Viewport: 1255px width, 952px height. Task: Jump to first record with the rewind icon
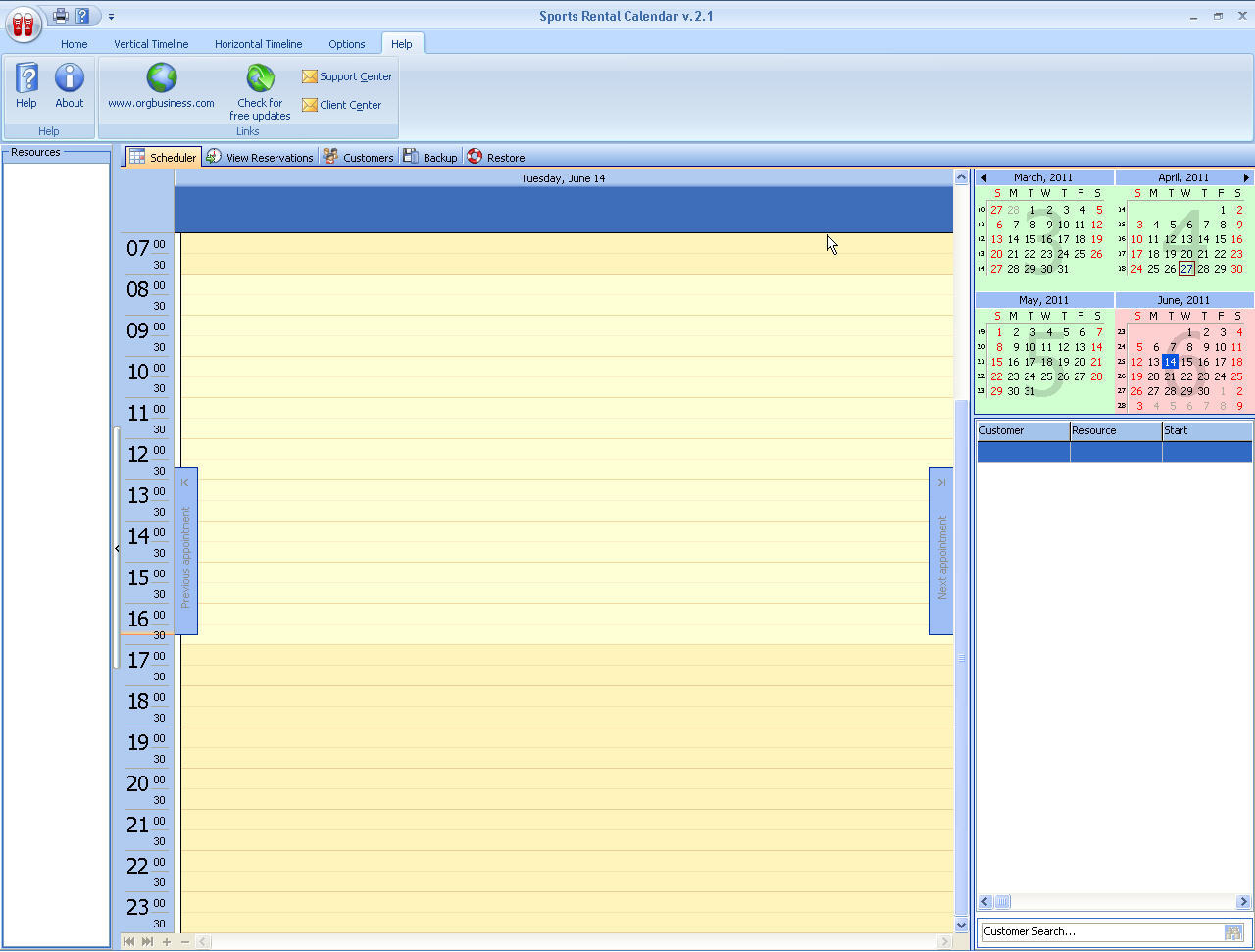tap(128, 941)
